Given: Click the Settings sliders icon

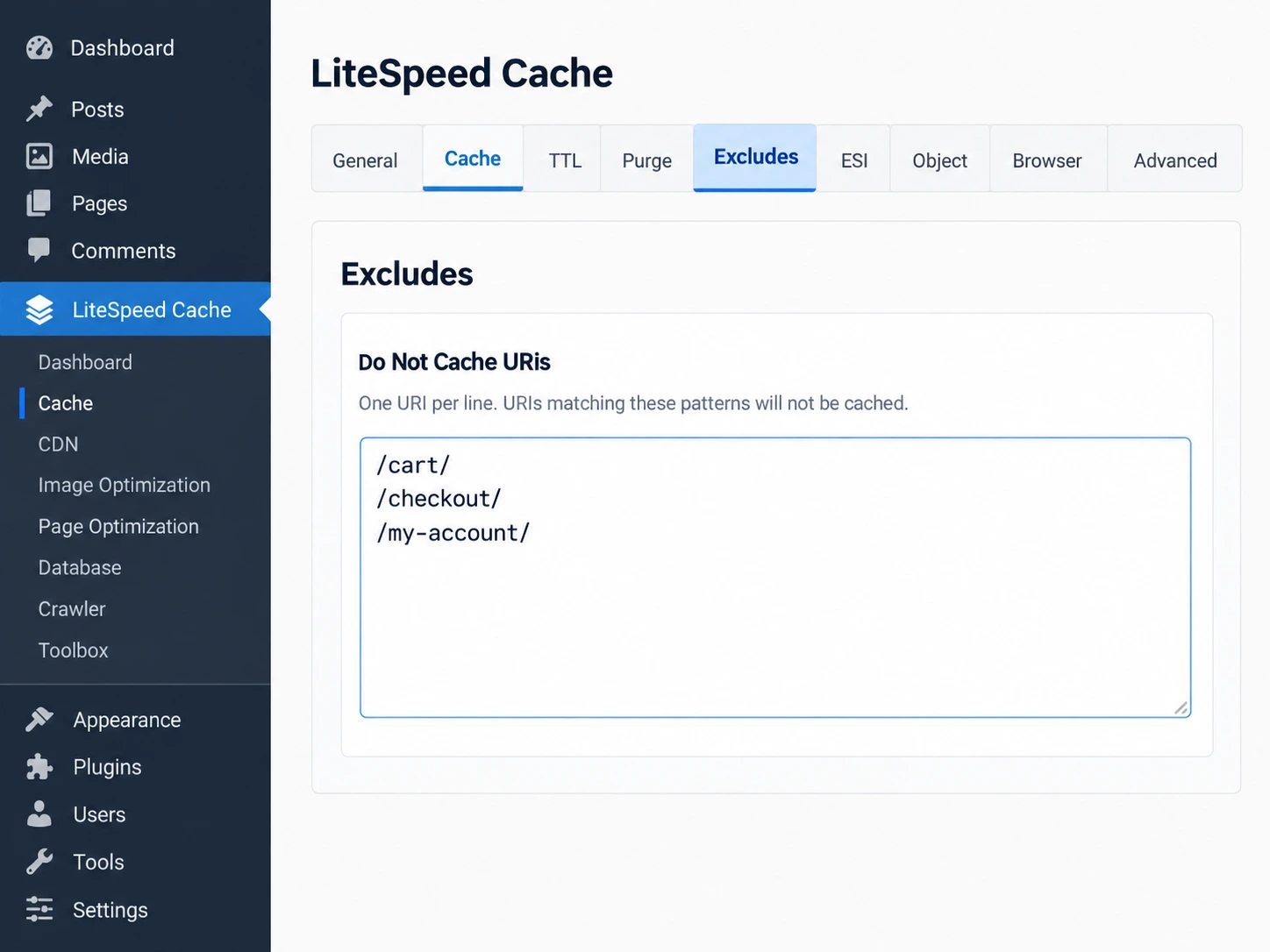Looking at the screenshot, I should click(x=39, y=909).
